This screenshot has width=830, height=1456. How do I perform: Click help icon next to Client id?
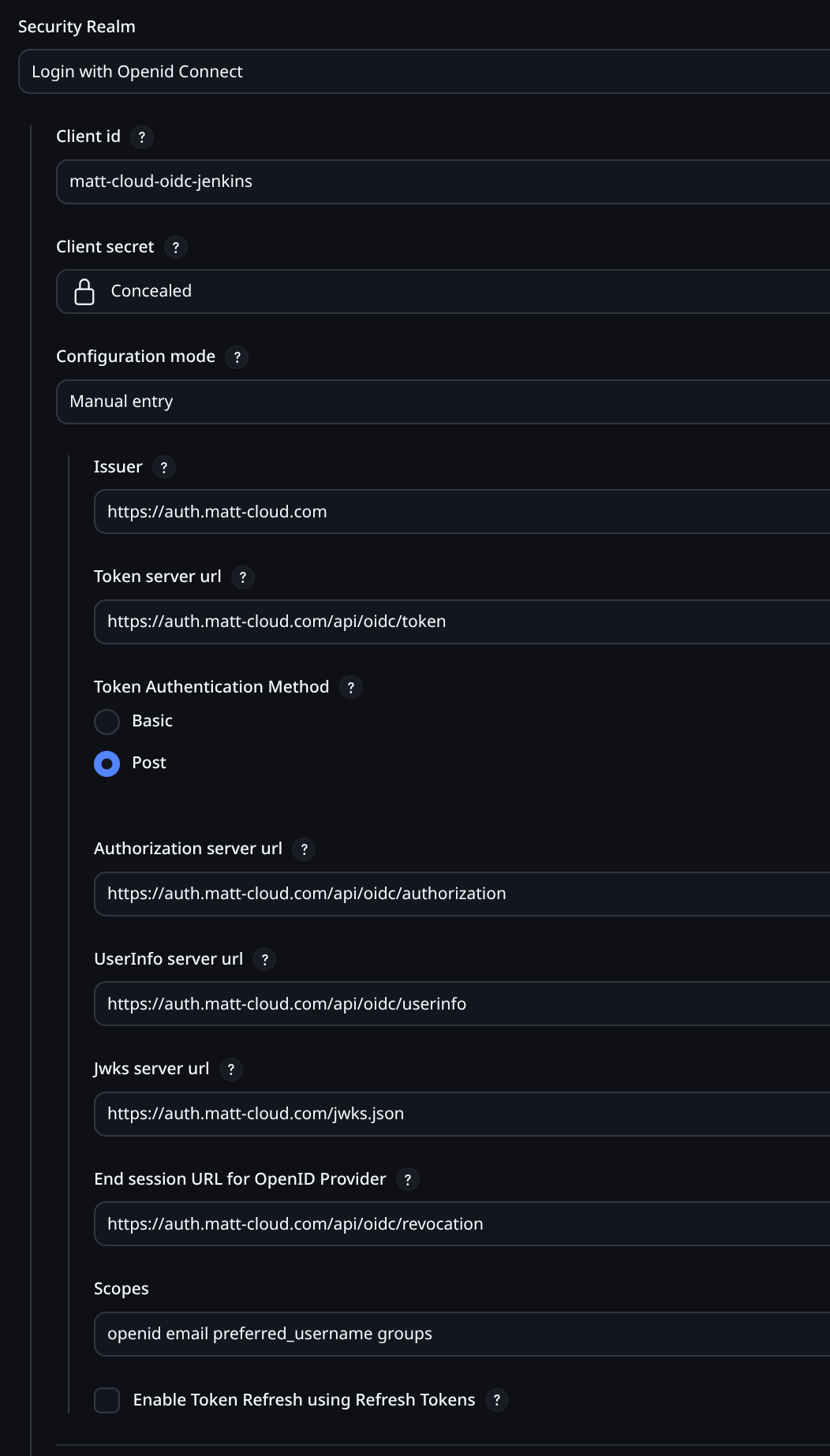click(141, 137)
